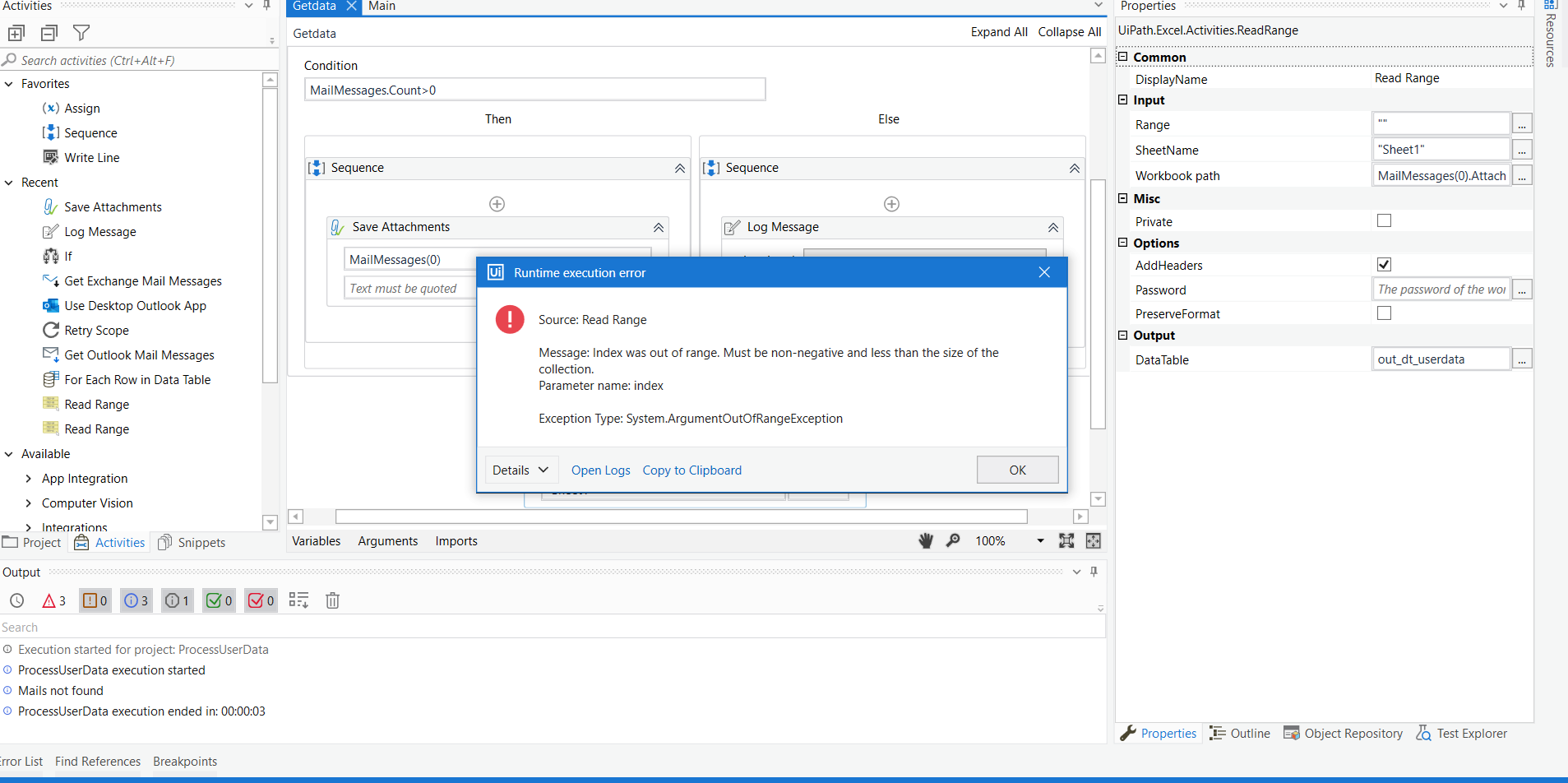Viewport: 1568px width, 783px height.
Task: Enable the PreserveFormat checkbox
Action: 1385,313
